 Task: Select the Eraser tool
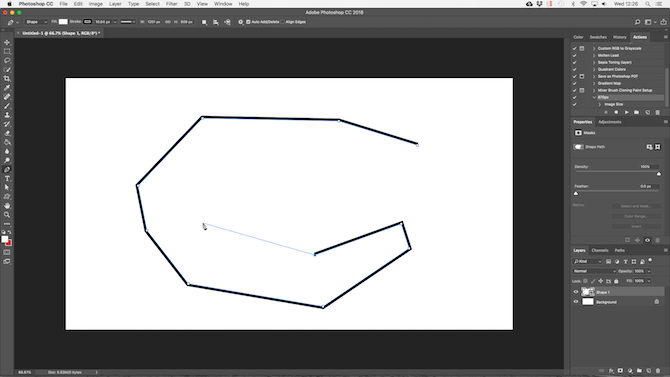[x=7, y=133]
